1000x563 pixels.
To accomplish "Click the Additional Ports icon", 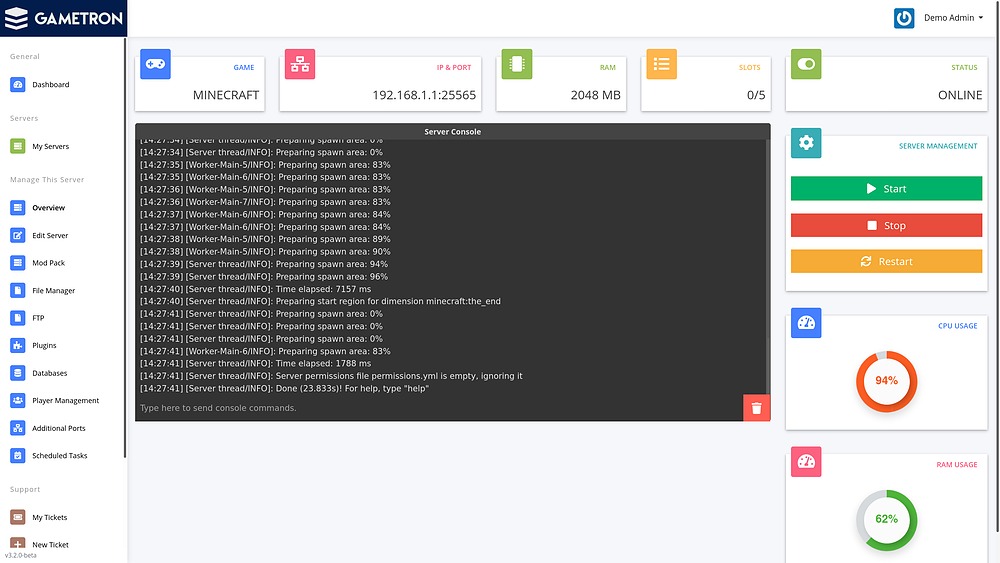I will (x=18, y=428).
